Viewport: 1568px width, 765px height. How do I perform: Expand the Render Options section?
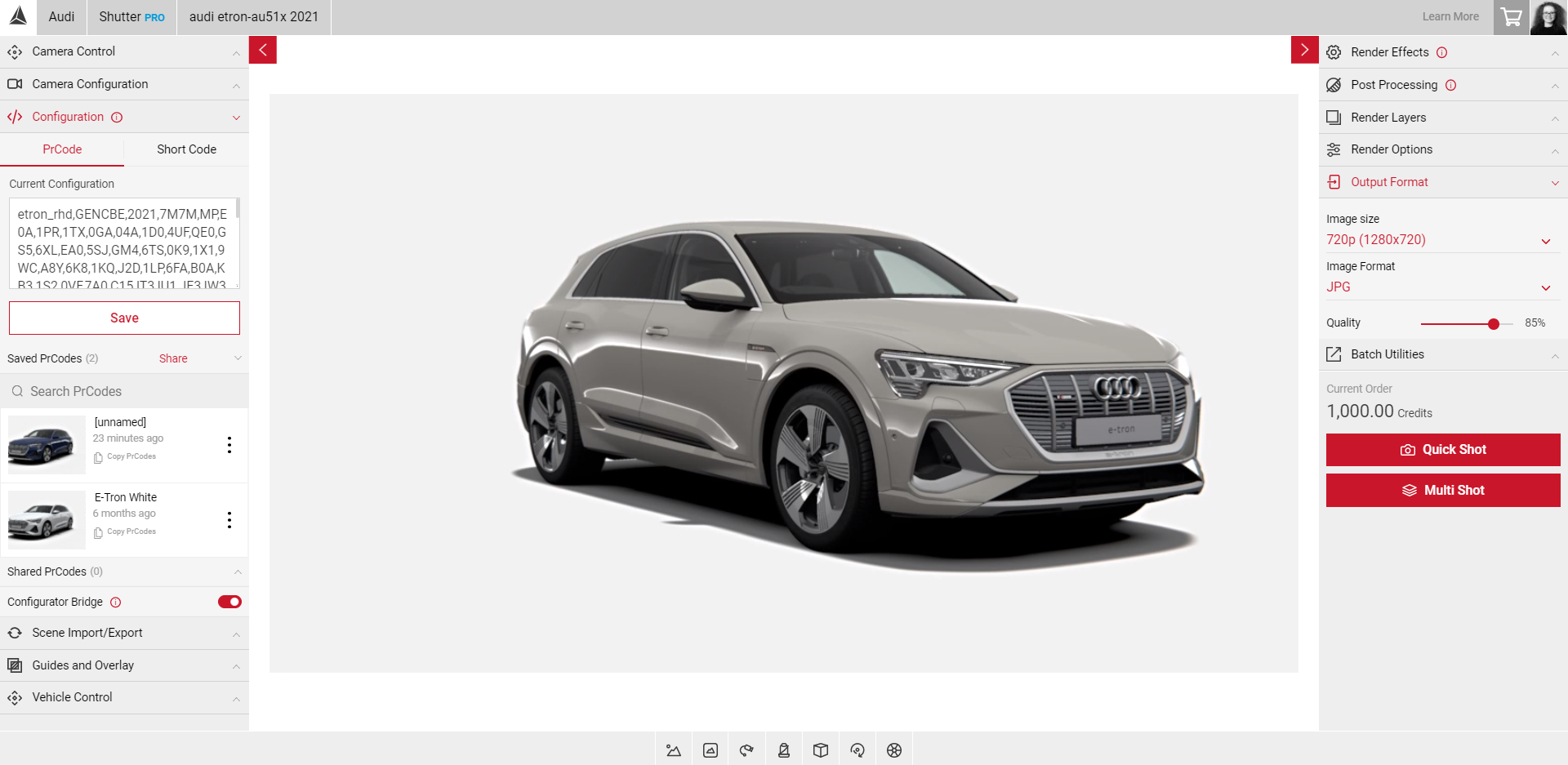pos(1443,149)
